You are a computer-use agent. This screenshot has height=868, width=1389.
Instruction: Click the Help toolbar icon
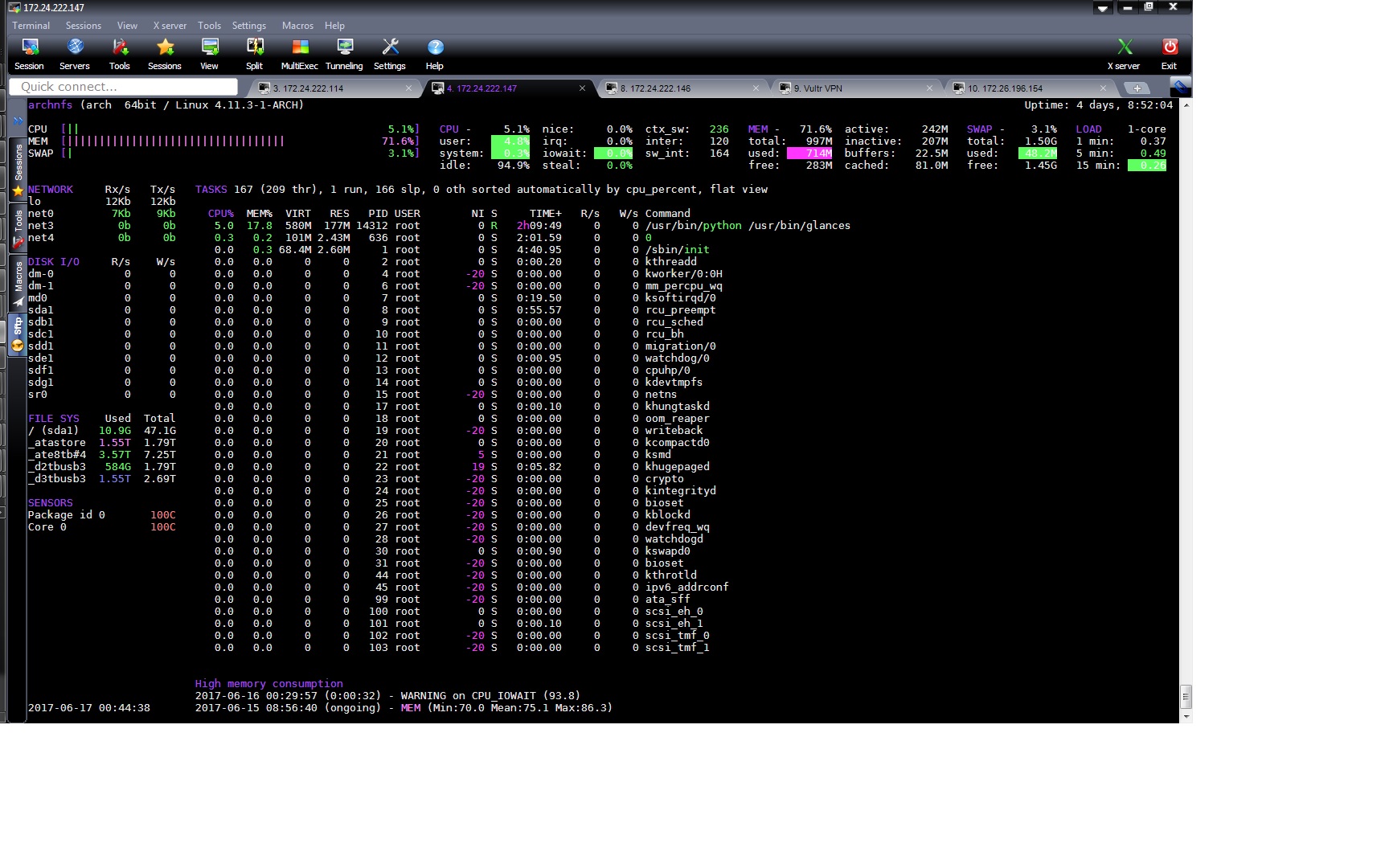[x=434, y=52]
